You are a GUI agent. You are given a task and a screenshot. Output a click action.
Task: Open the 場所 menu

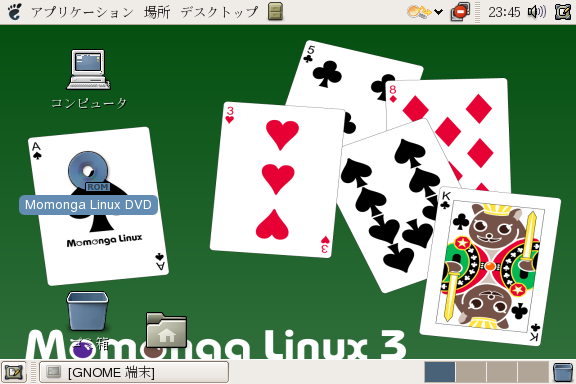point(157,12)
